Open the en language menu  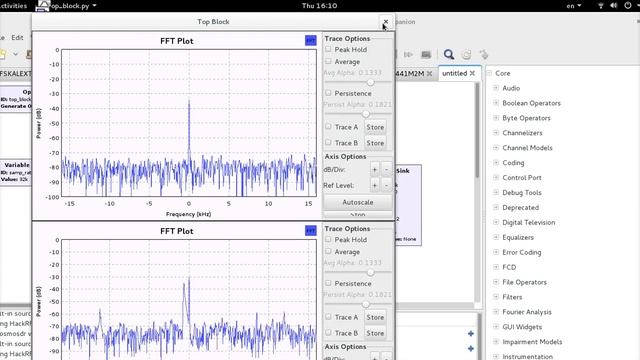573,6
